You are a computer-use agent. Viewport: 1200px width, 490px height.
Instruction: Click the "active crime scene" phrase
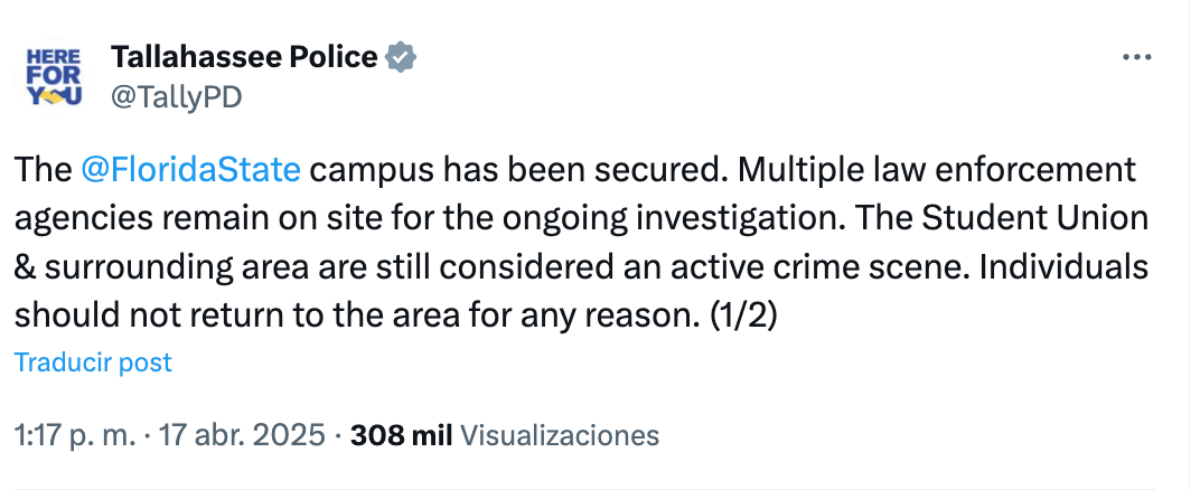click(x=828, y=269)
